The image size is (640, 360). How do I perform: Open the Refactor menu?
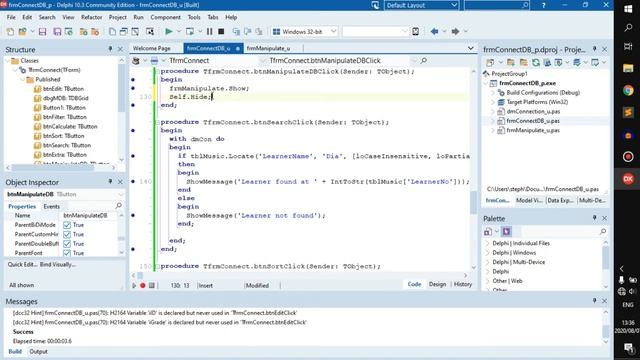click(91, 17)
